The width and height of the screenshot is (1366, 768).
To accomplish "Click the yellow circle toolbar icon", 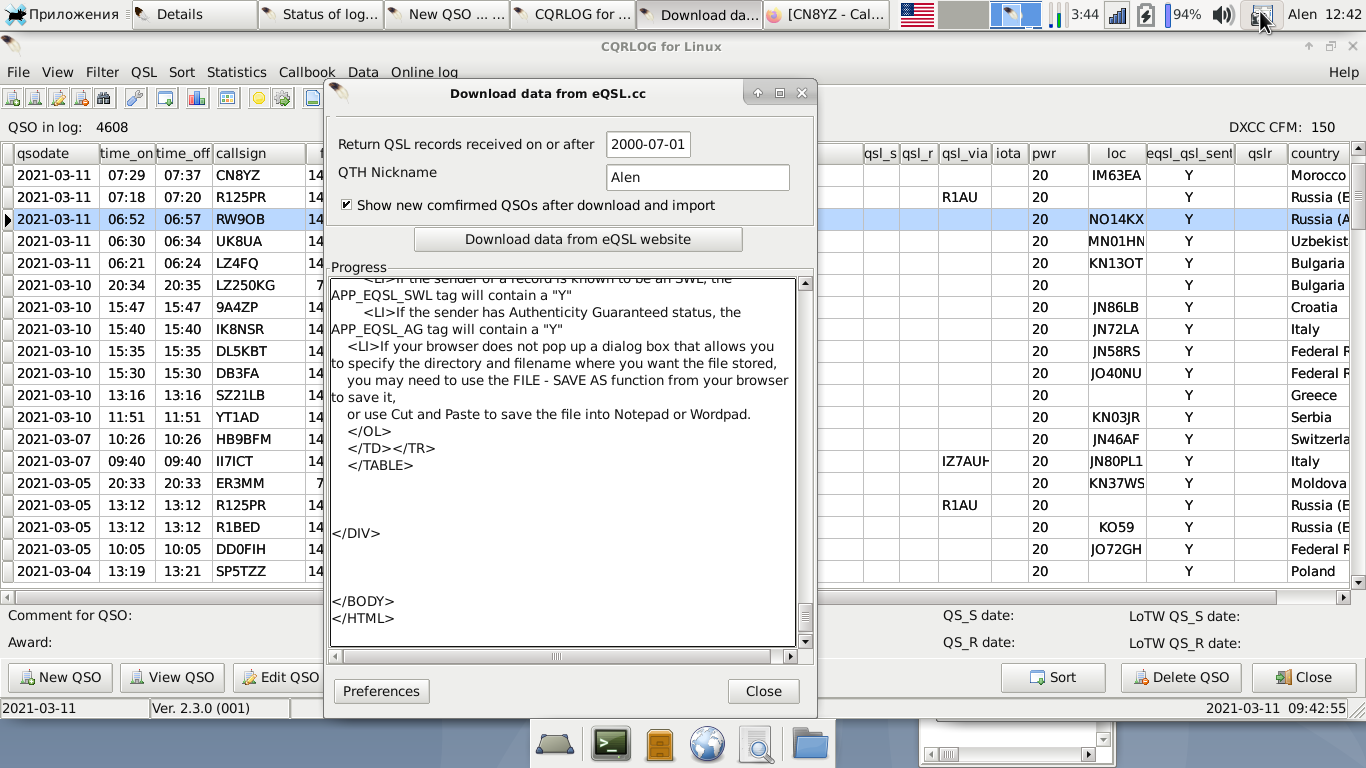I will pyautogui.click(x=259, y=98).
